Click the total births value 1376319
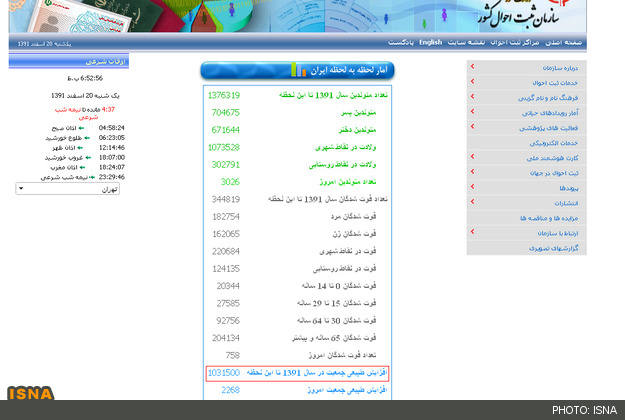The height and width of the screenshot is (420, 625). coord(224,95)
